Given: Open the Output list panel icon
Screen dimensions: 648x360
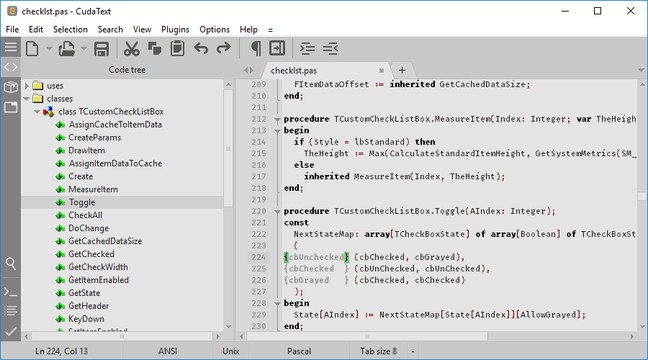Looking at the screenshot, I should pyautogui.click(x=11, y=310).
